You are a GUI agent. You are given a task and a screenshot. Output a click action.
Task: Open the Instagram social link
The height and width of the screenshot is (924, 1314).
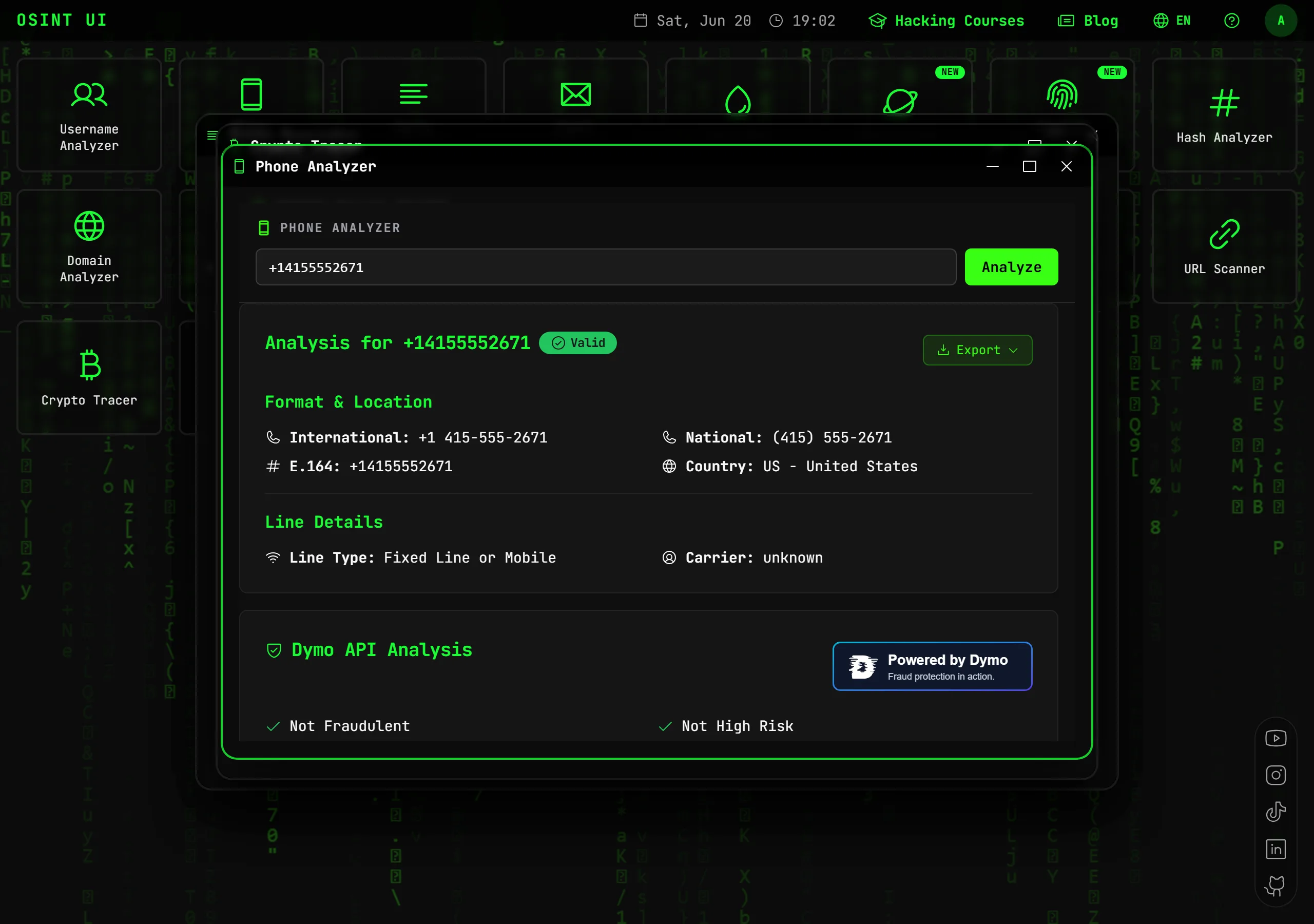[x=1275, y=775]
